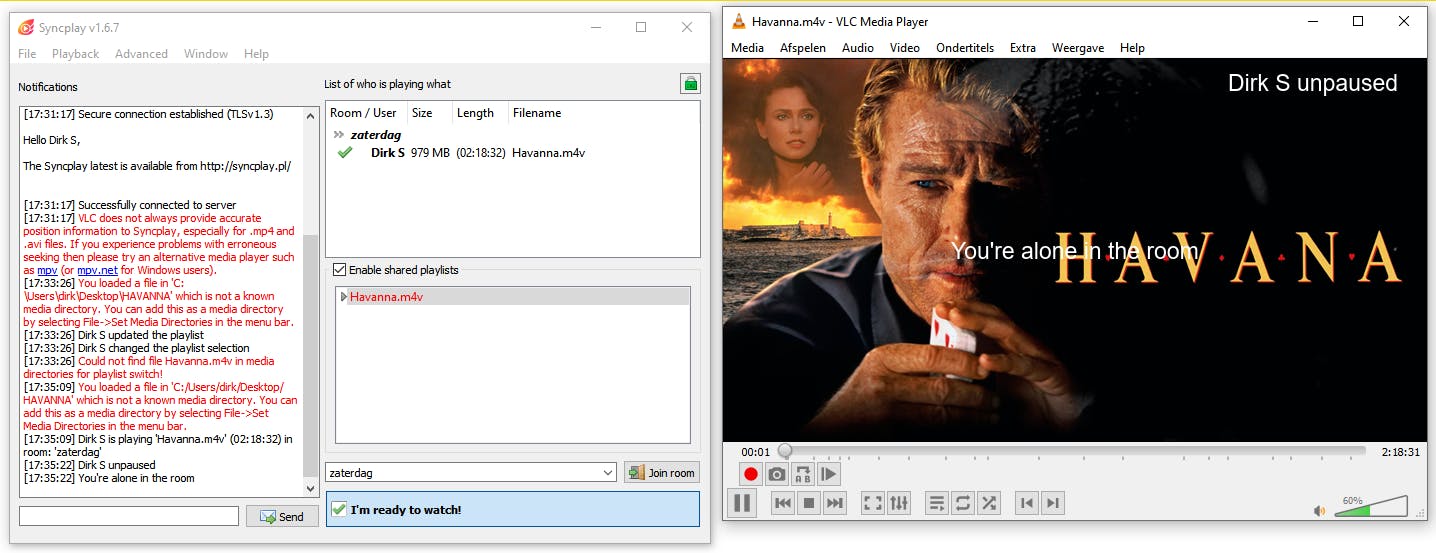1436x553 pixels.
Task: Open VLC Video menu
Action: [x=905, y=48]
